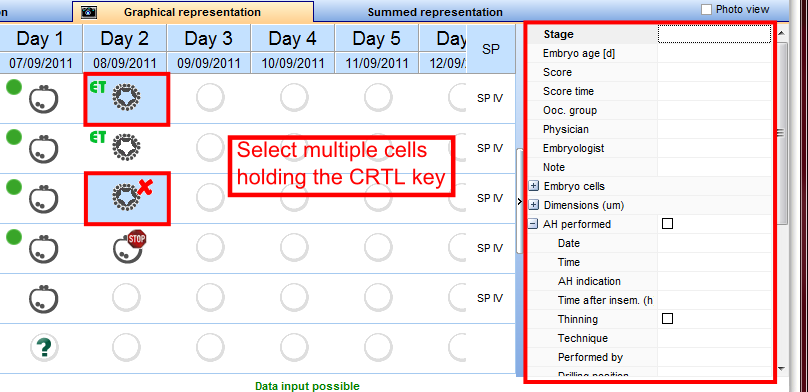Click the Stage value input field
The width and height of the screenshot is (808, 392).
coord(715,35)
